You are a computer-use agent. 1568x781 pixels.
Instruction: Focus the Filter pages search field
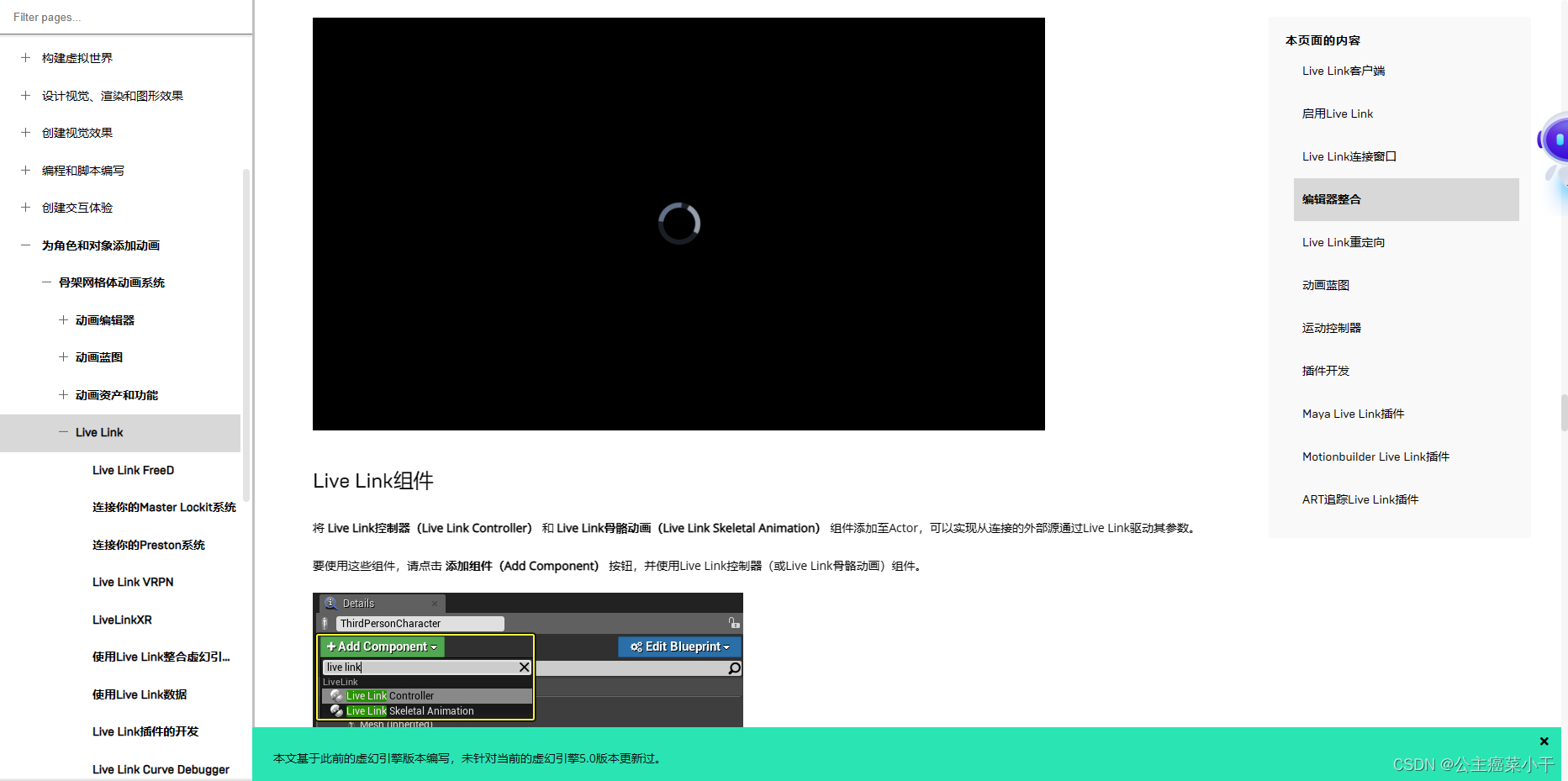click(x=126, y=17)
